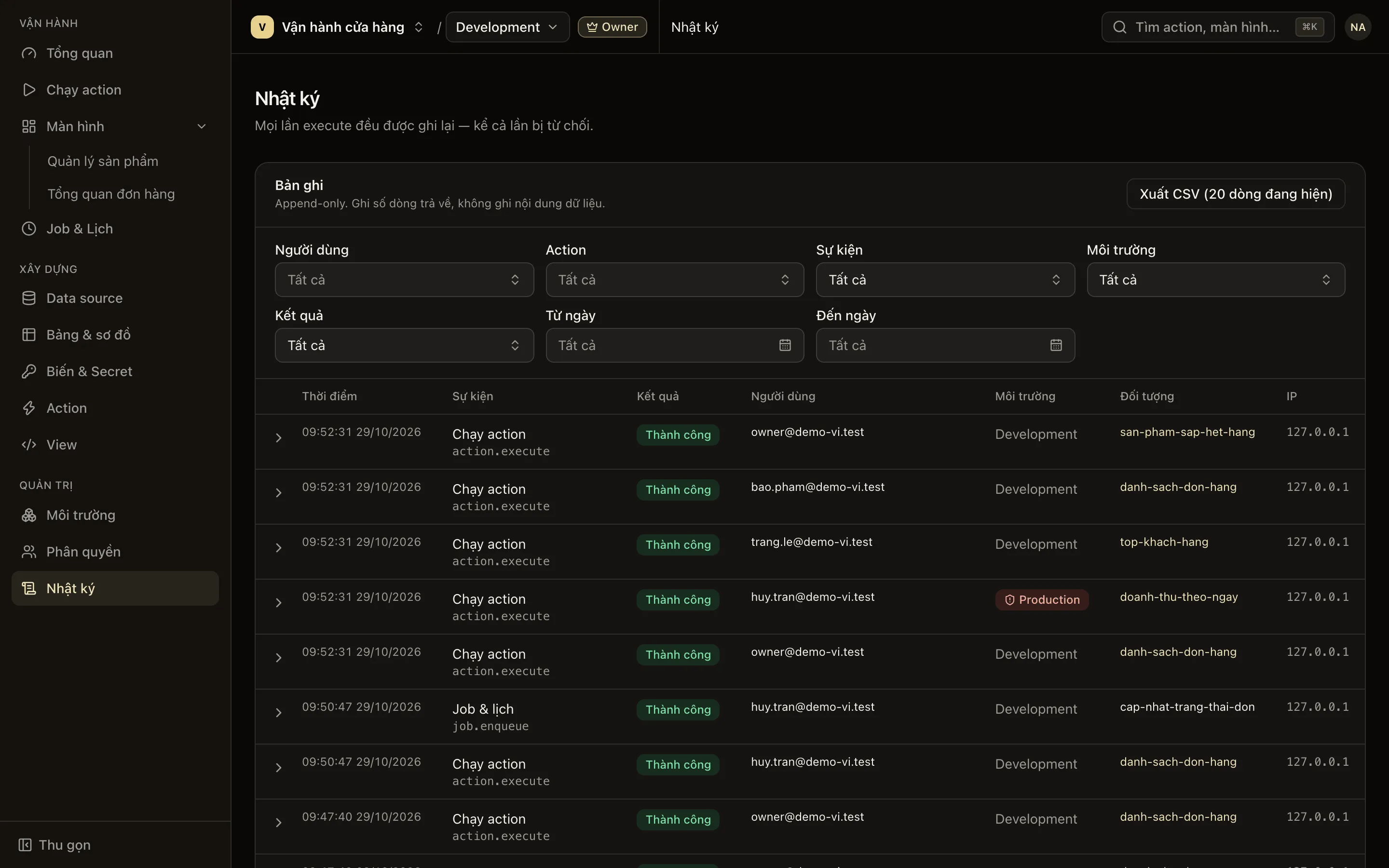Screen dimensions: 1389x868
Task: Click the Data source database icon
Action: [x=29, y=298]
